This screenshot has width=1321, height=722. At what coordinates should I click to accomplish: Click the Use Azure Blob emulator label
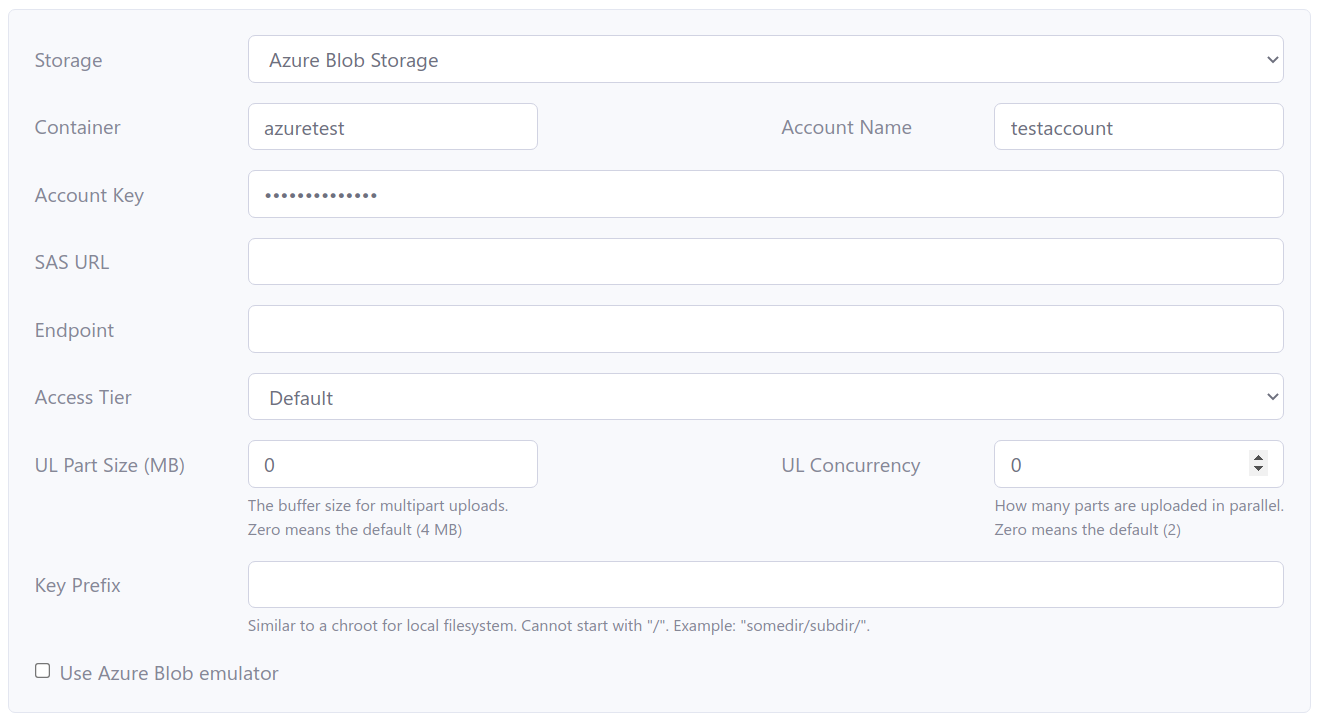pos(168,673)
